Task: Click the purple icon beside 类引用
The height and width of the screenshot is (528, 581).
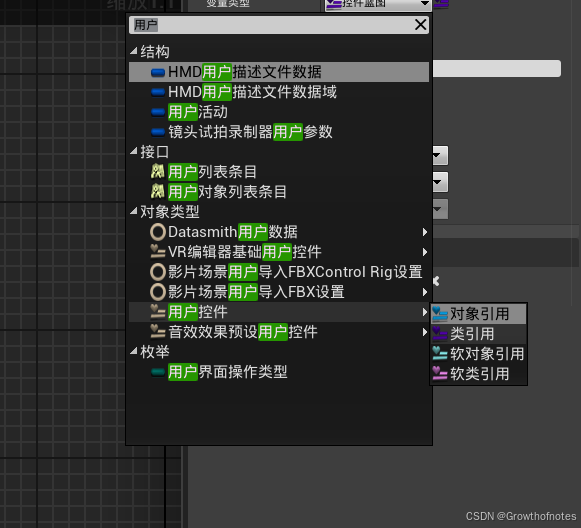Action: pyautogui.click(x=440, y=333)
